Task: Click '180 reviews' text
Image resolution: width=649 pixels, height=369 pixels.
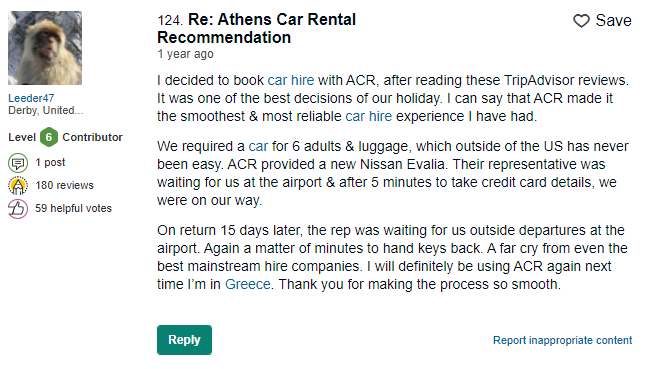Action: [64, 185]
